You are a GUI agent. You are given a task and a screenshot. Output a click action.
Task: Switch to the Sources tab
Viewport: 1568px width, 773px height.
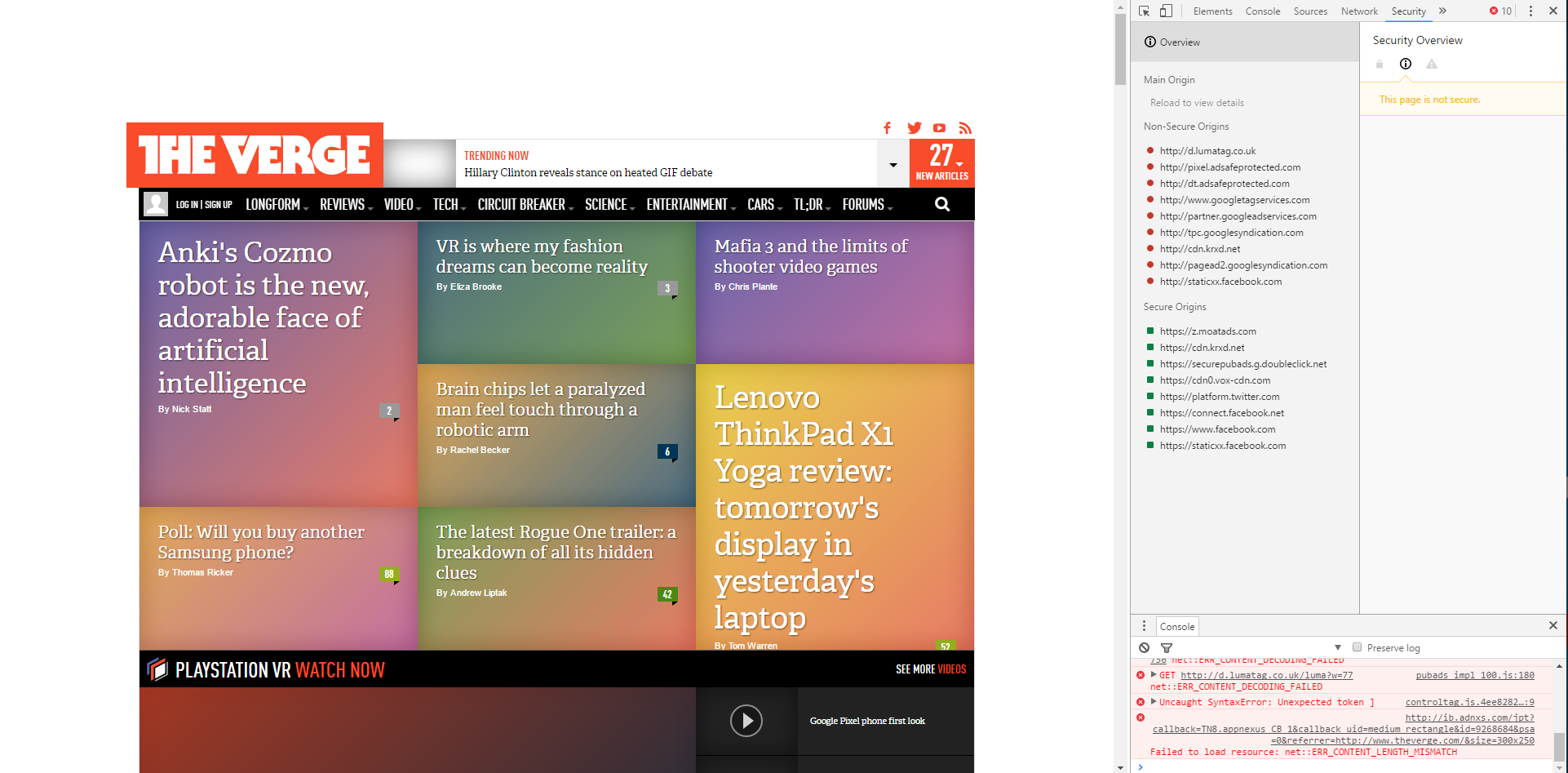tap(1310, 11)
